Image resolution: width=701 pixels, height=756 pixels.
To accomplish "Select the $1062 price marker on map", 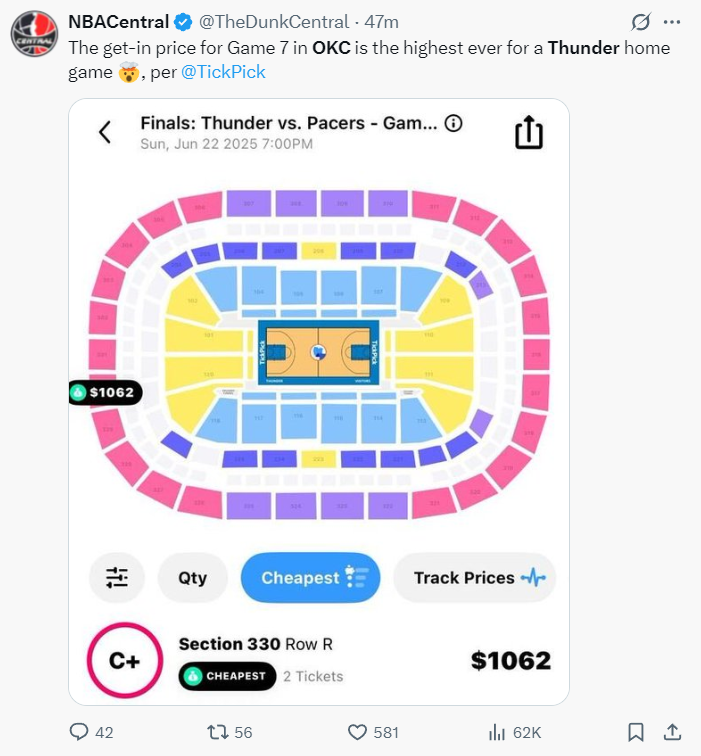I will (105, 393).
